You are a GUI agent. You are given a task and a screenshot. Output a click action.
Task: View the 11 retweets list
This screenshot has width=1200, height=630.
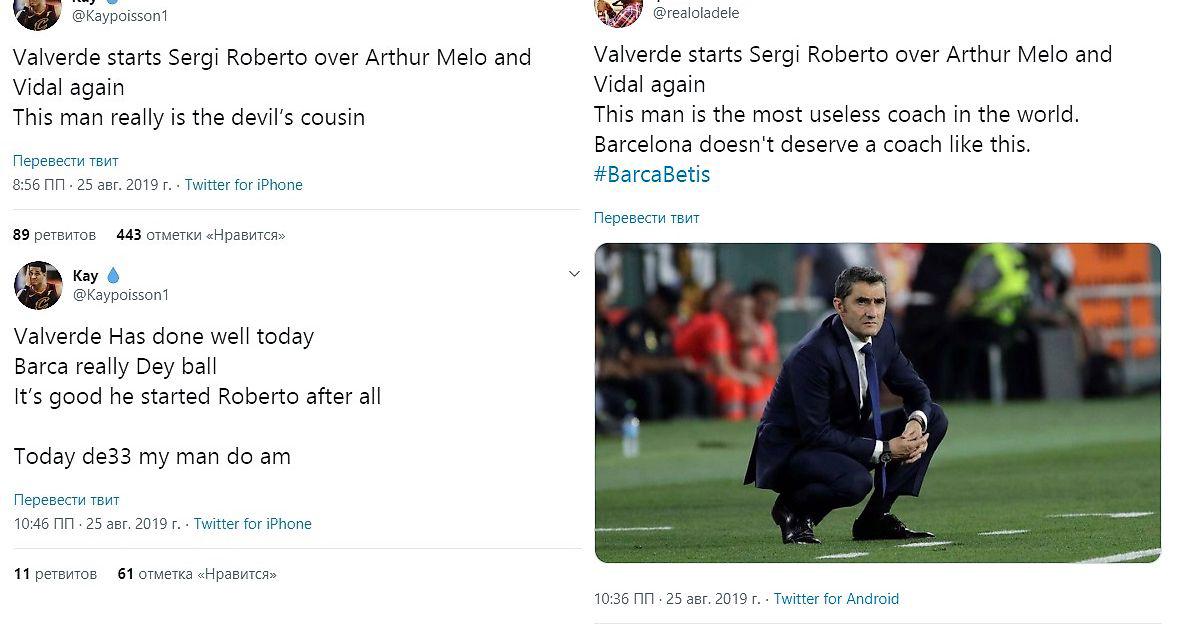tap(55, 574)
